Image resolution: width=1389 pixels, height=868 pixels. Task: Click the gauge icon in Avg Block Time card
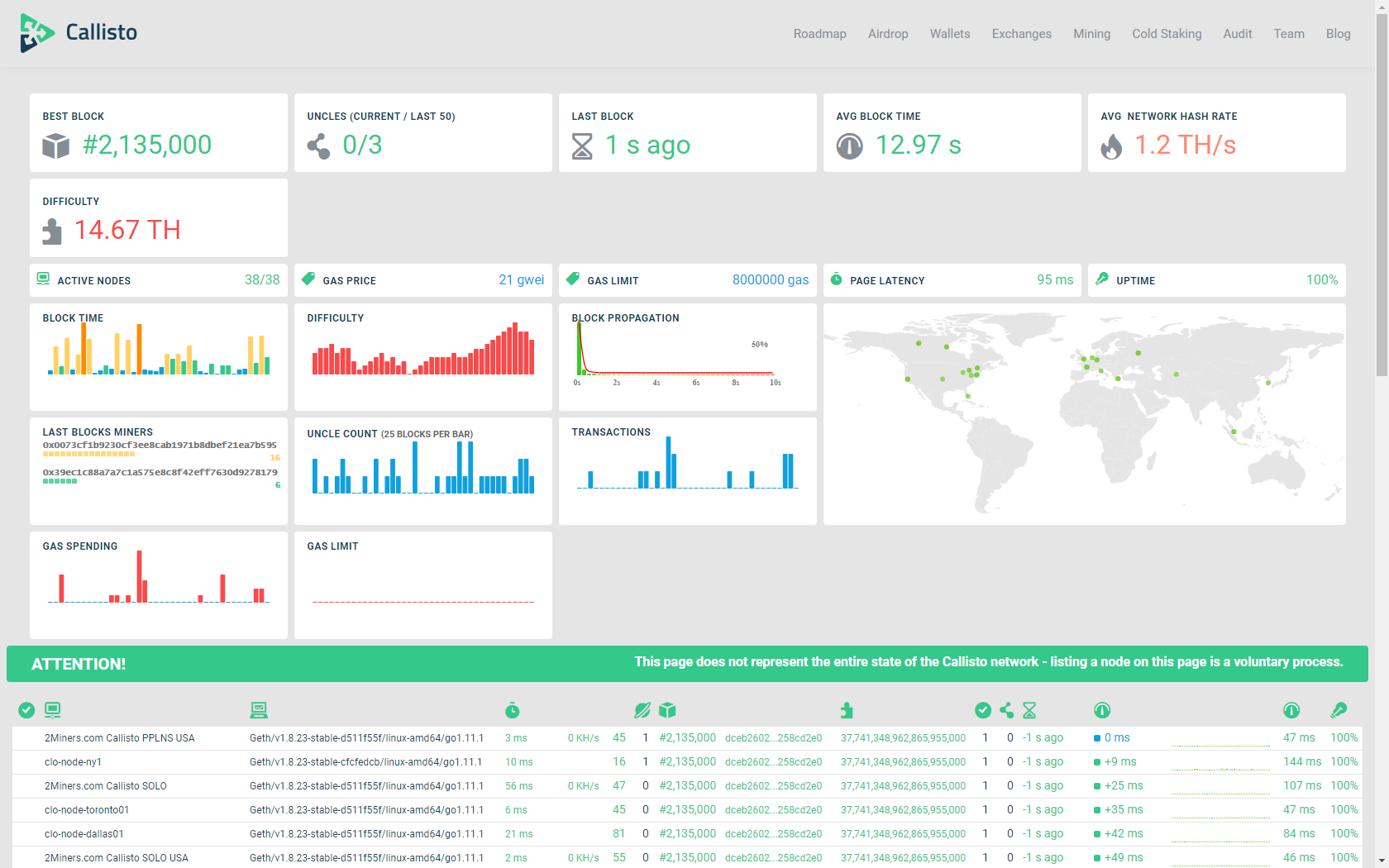pyautogui.click(x=849, y=146)
